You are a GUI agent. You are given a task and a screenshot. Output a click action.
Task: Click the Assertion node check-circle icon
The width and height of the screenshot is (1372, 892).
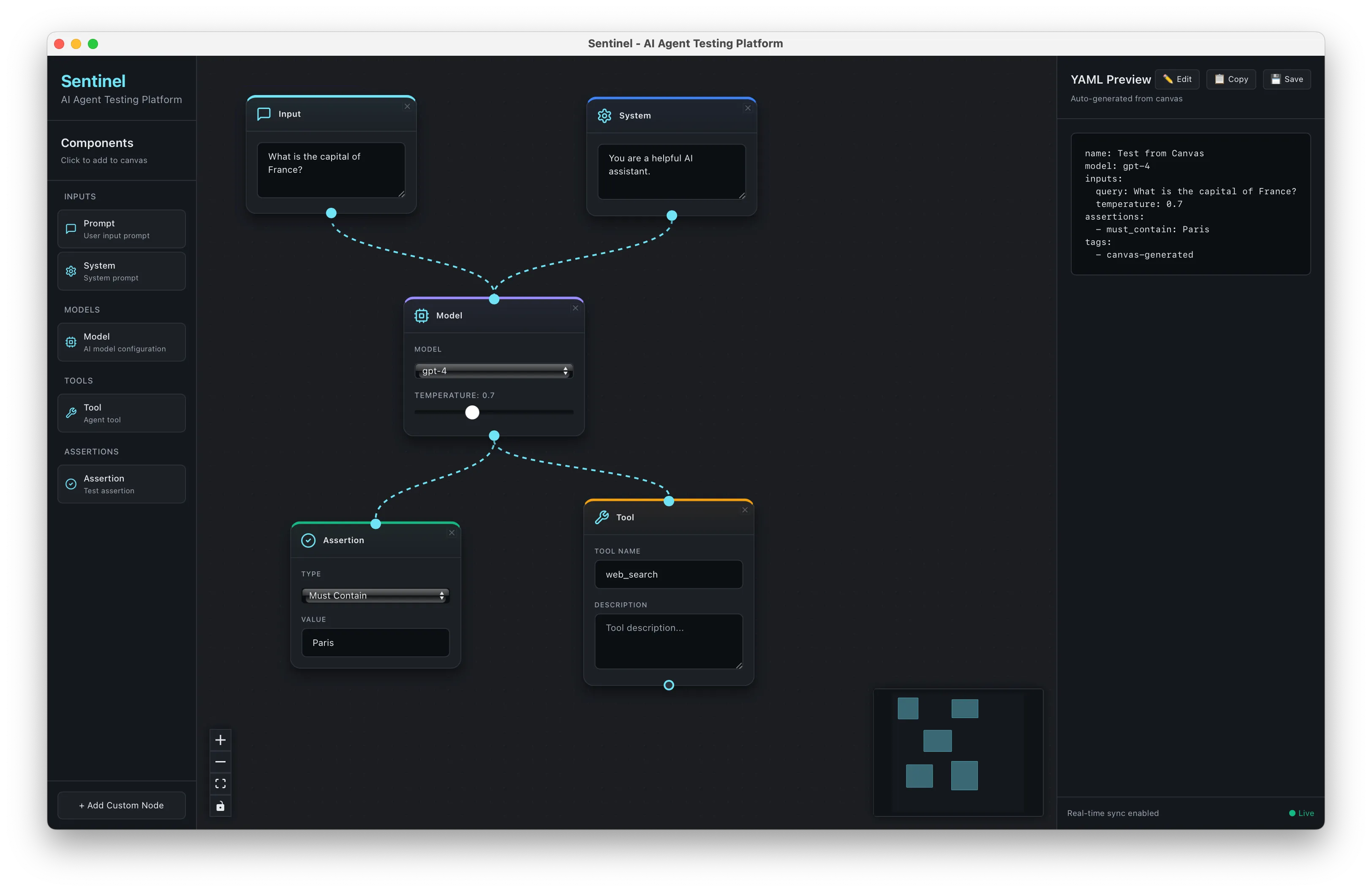pyautogui.click(x=308, y=540)
